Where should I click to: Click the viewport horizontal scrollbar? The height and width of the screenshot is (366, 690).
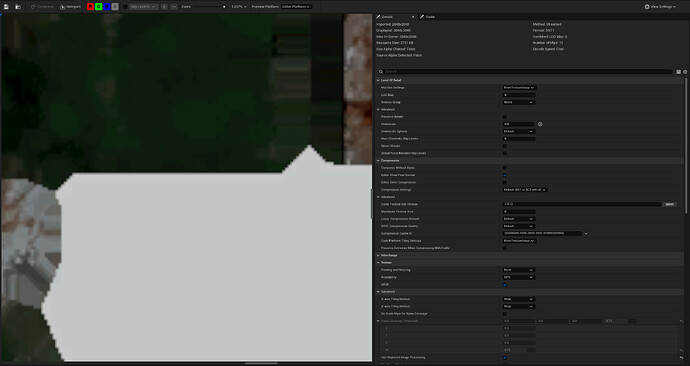pyautogui.click(x=261, y=363)
